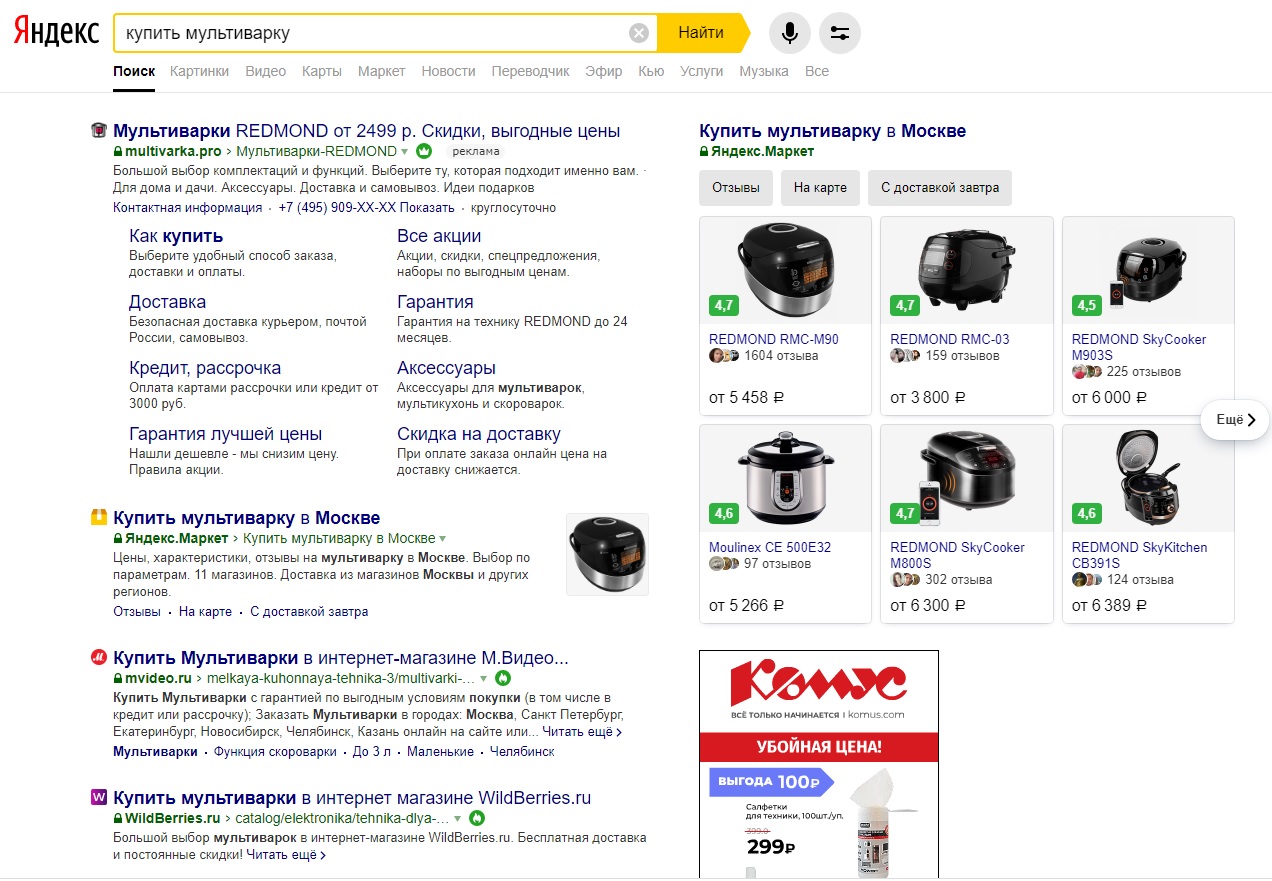The width and height of the screenshot is (1272, 881).
Task: Click the green crown badge near multivarka.pro
Action: (423, 152)
